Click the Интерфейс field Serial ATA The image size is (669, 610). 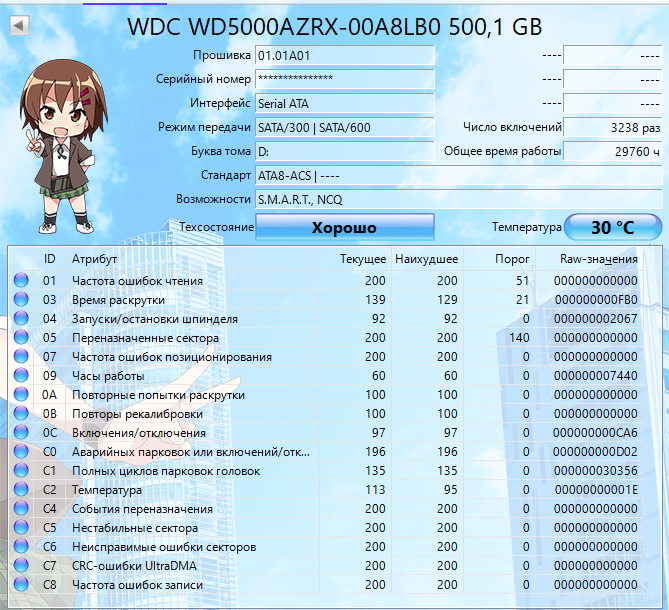click(x=345, y=103)
